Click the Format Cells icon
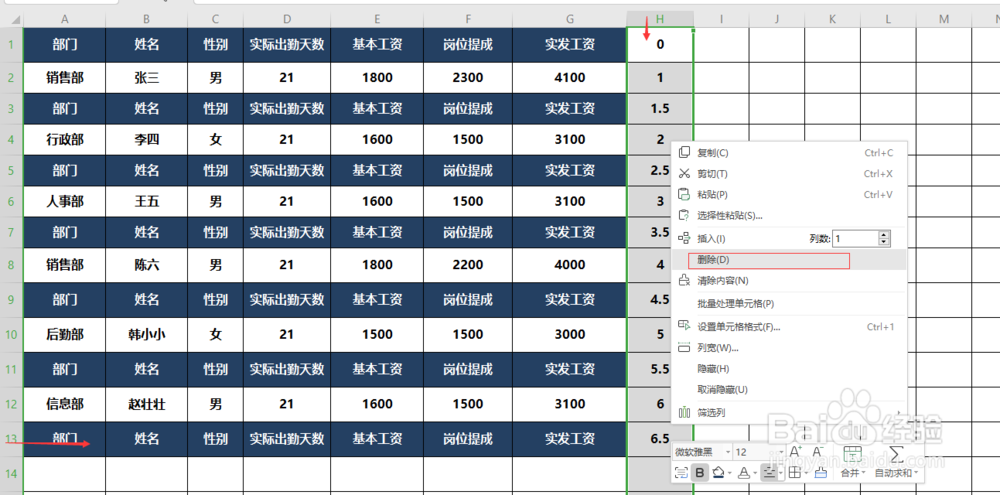The height and width of the screenshot is (495, 1000). [x=684, y=327]
